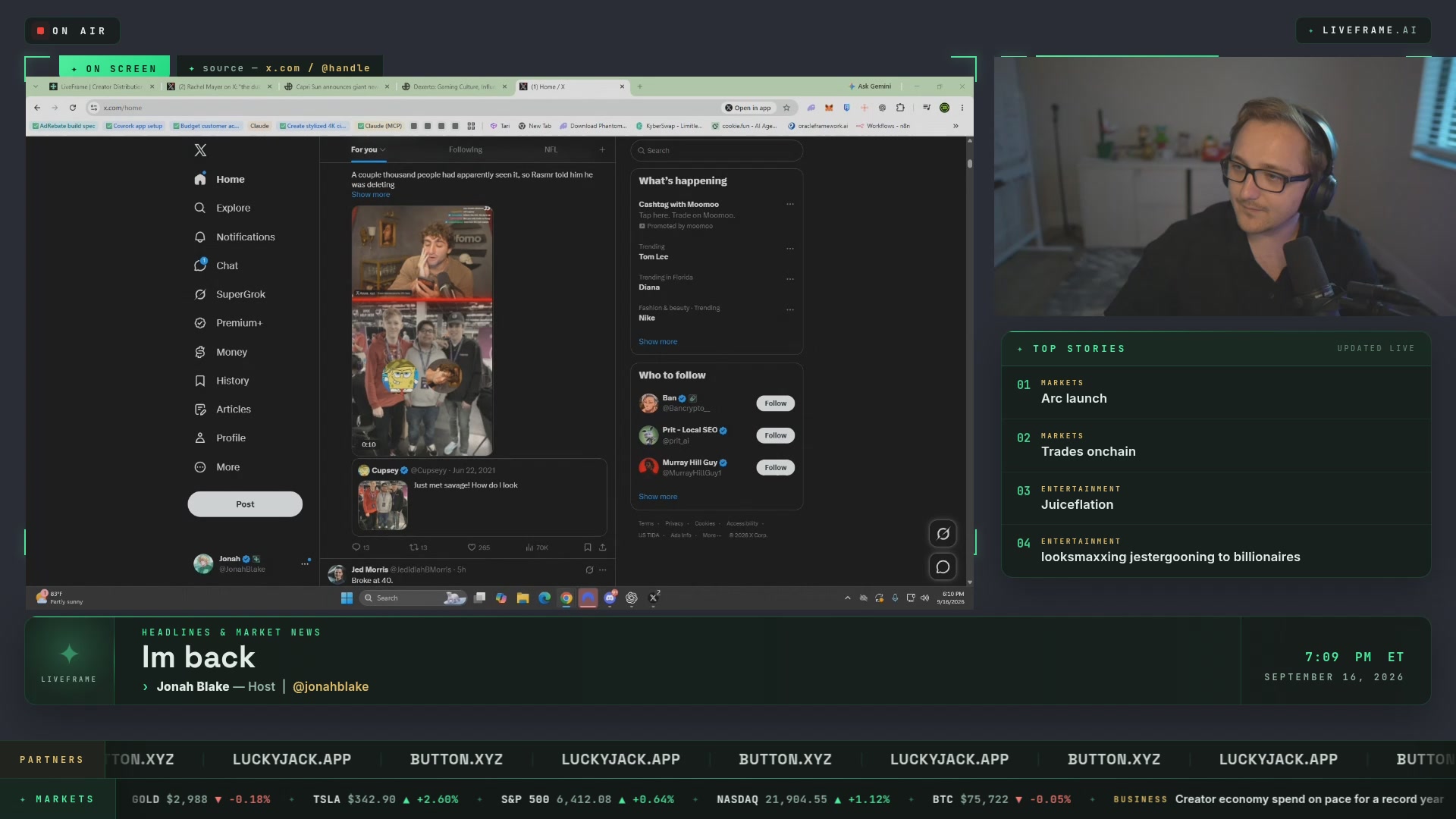1456x819 pixels.
Task: Open Money in the X sidebar
Action: [x=221, y=352]
